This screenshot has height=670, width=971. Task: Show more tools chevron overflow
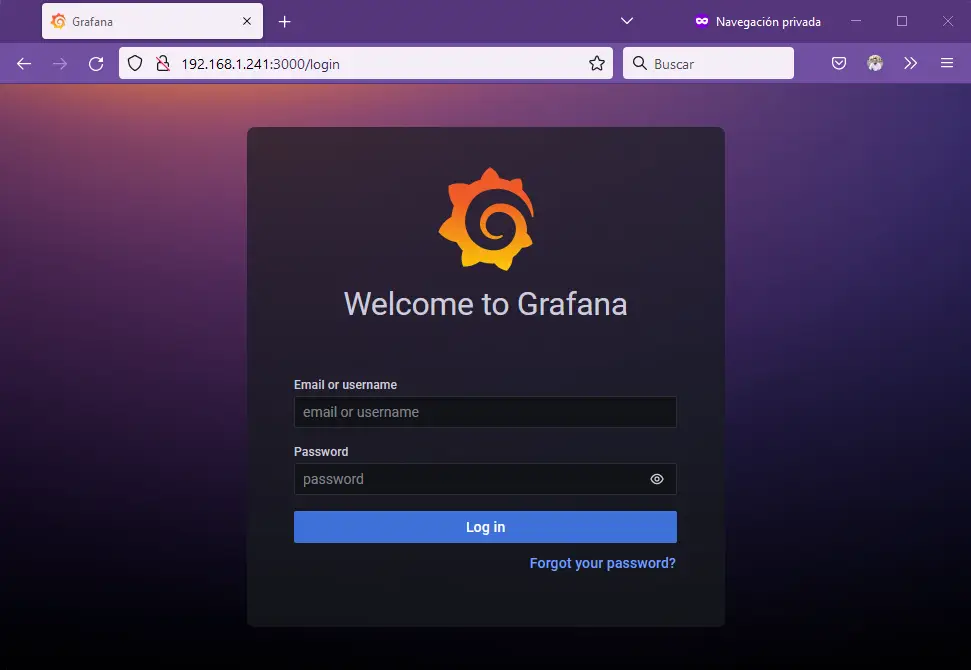click(x=910, y=63)
